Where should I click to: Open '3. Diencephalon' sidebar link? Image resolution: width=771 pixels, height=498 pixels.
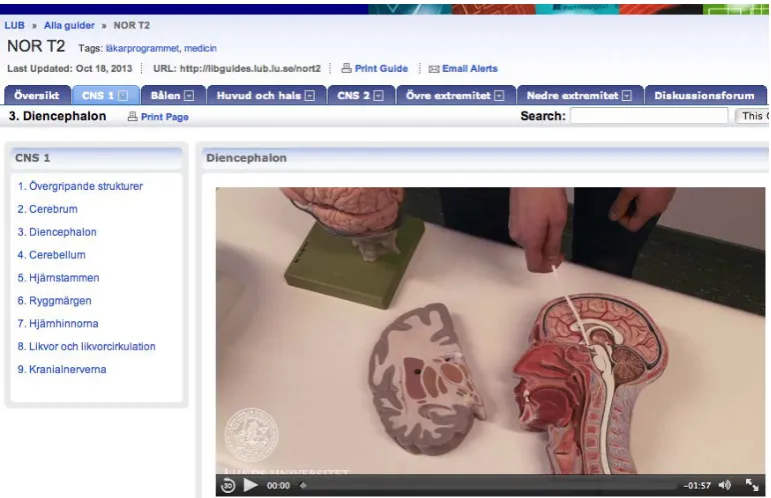click(x=57, y=232)
